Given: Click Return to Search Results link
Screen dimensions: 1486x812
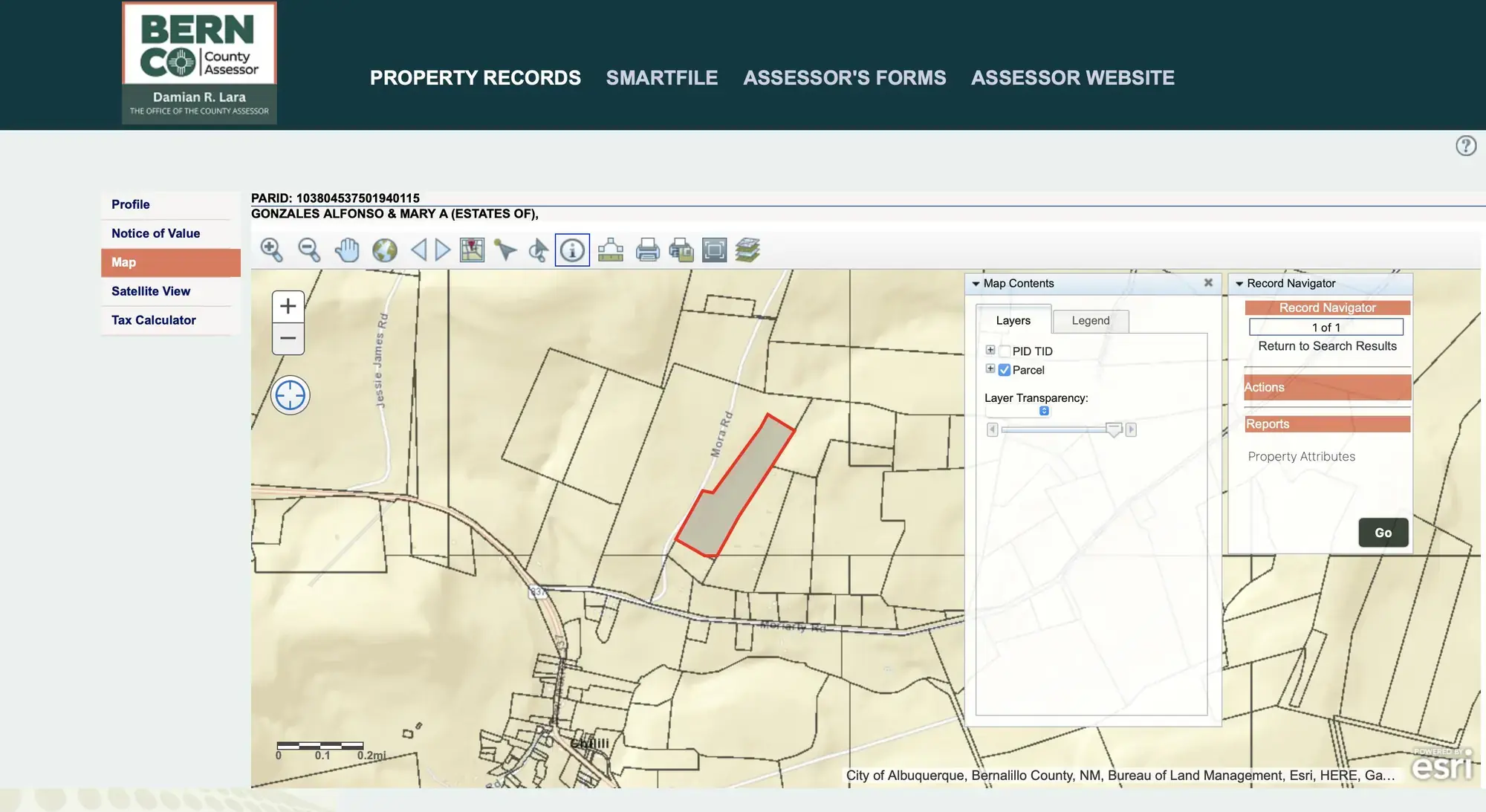Looking at the screenshot, I should 1327,346.
